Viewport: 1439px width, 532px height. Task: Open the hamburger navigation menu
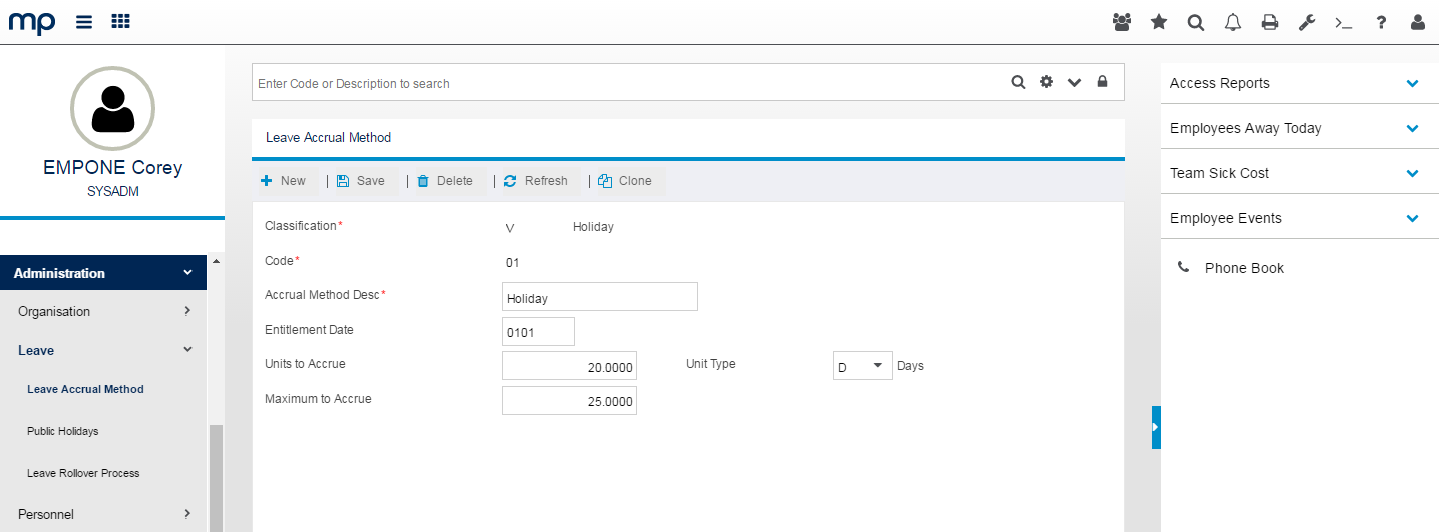pyautogui.click(x=84, y=22)
